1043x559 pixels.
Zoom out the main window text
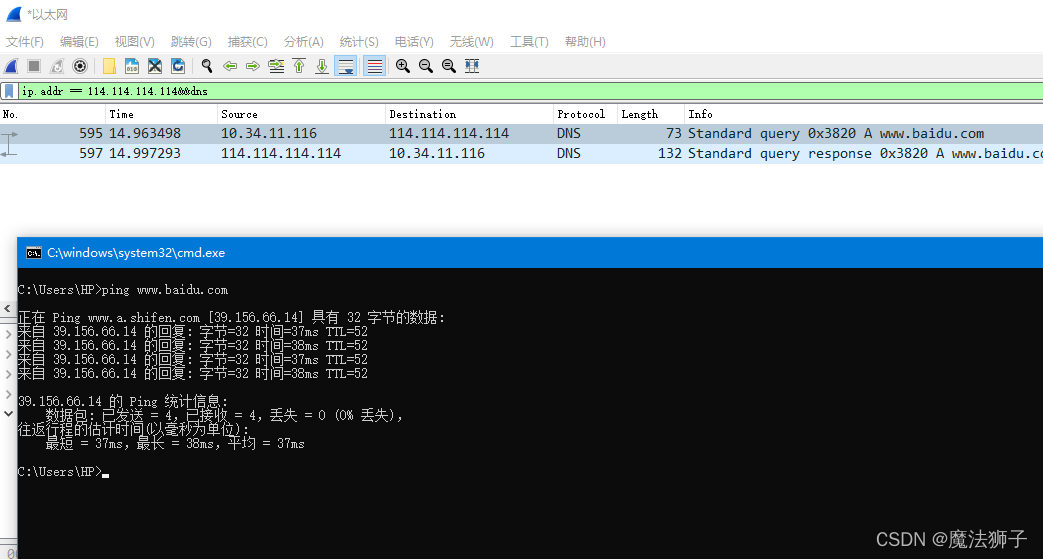pyautogui.click(x=426, y=66)
